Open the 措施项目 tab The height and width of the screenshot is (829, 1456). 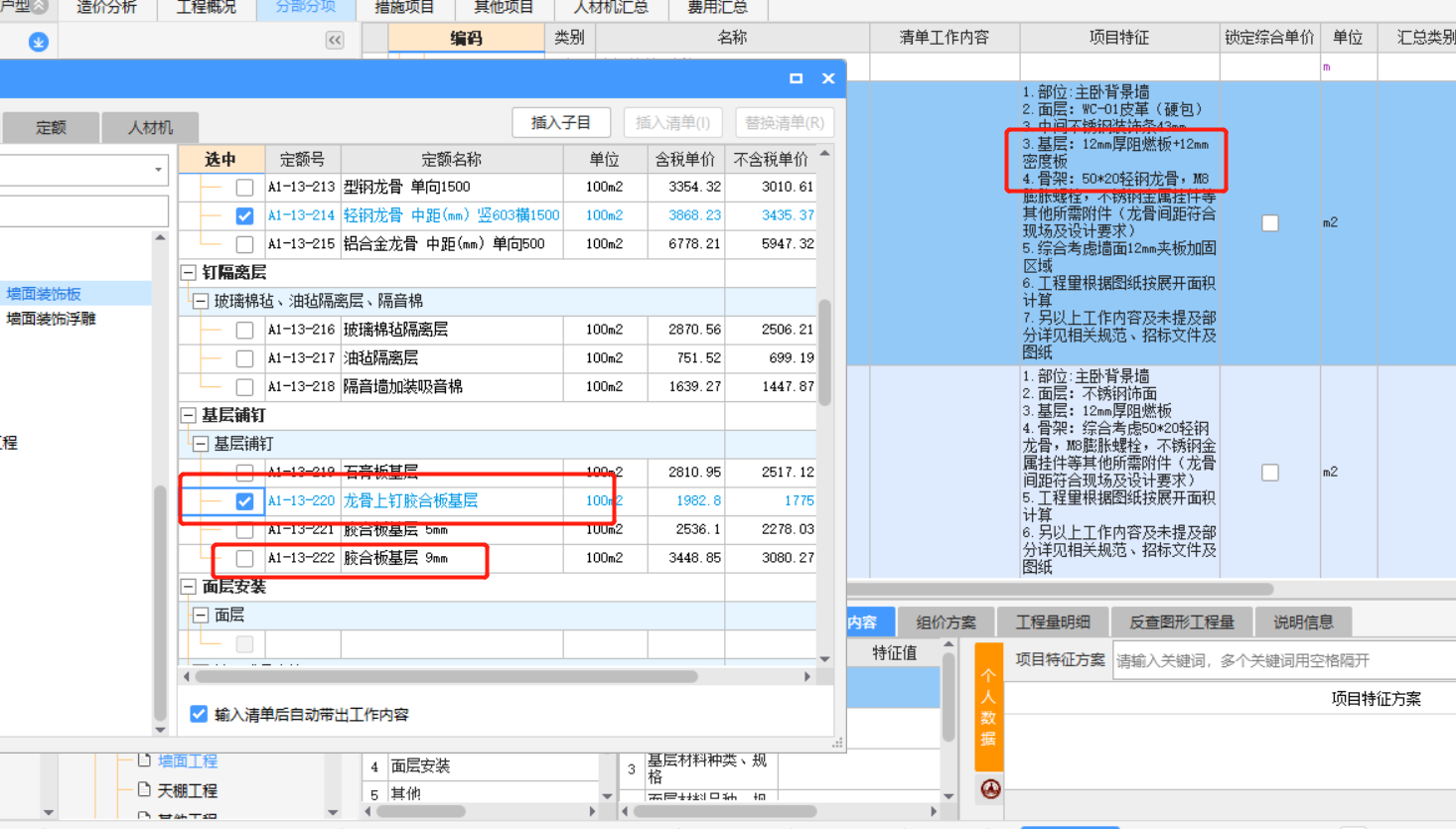404,8
